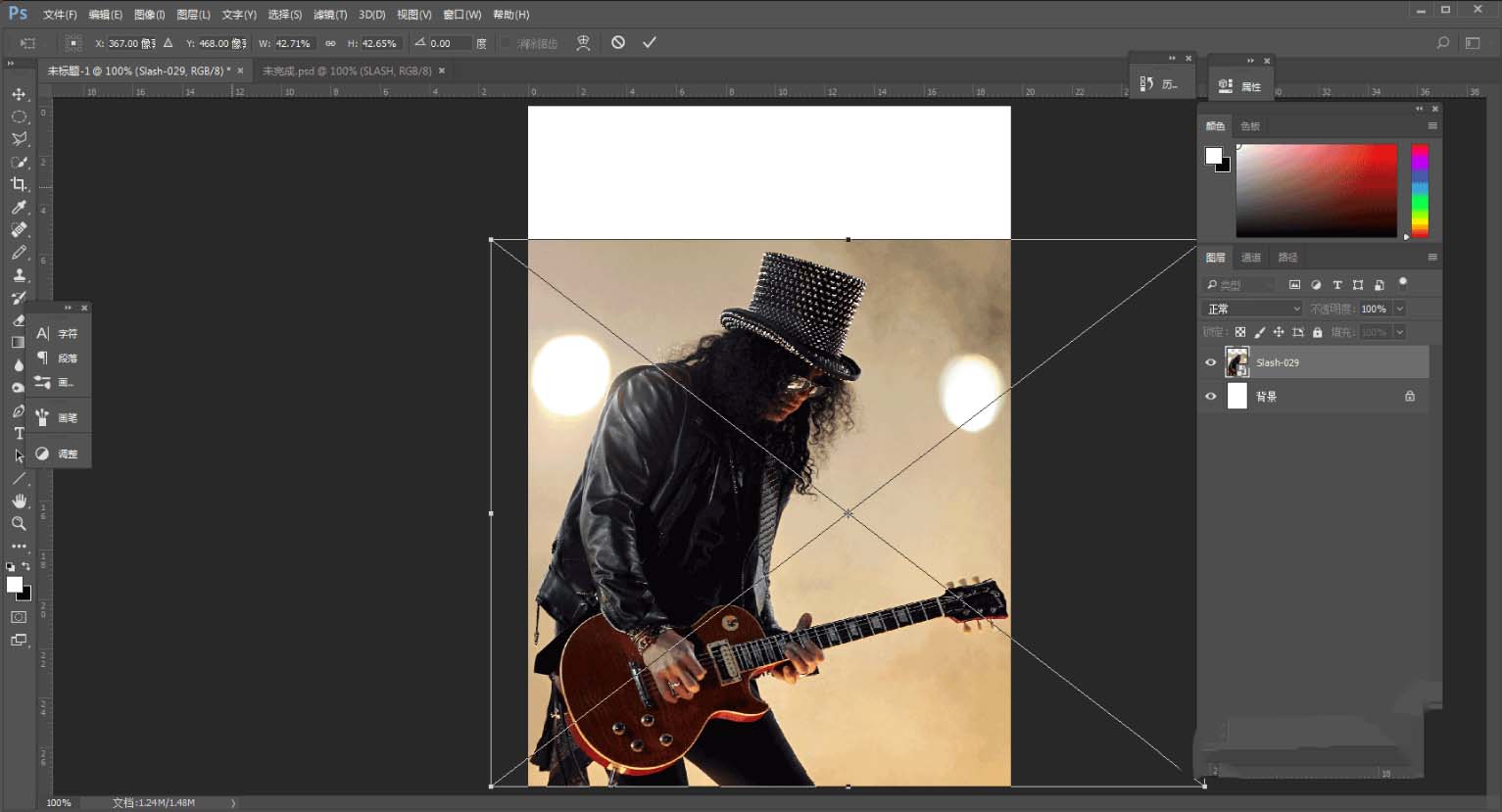Swap foreground and background colors
The height and width of the screenshot is (812, 1502).
pyautogui.click(x=26, y=567)
